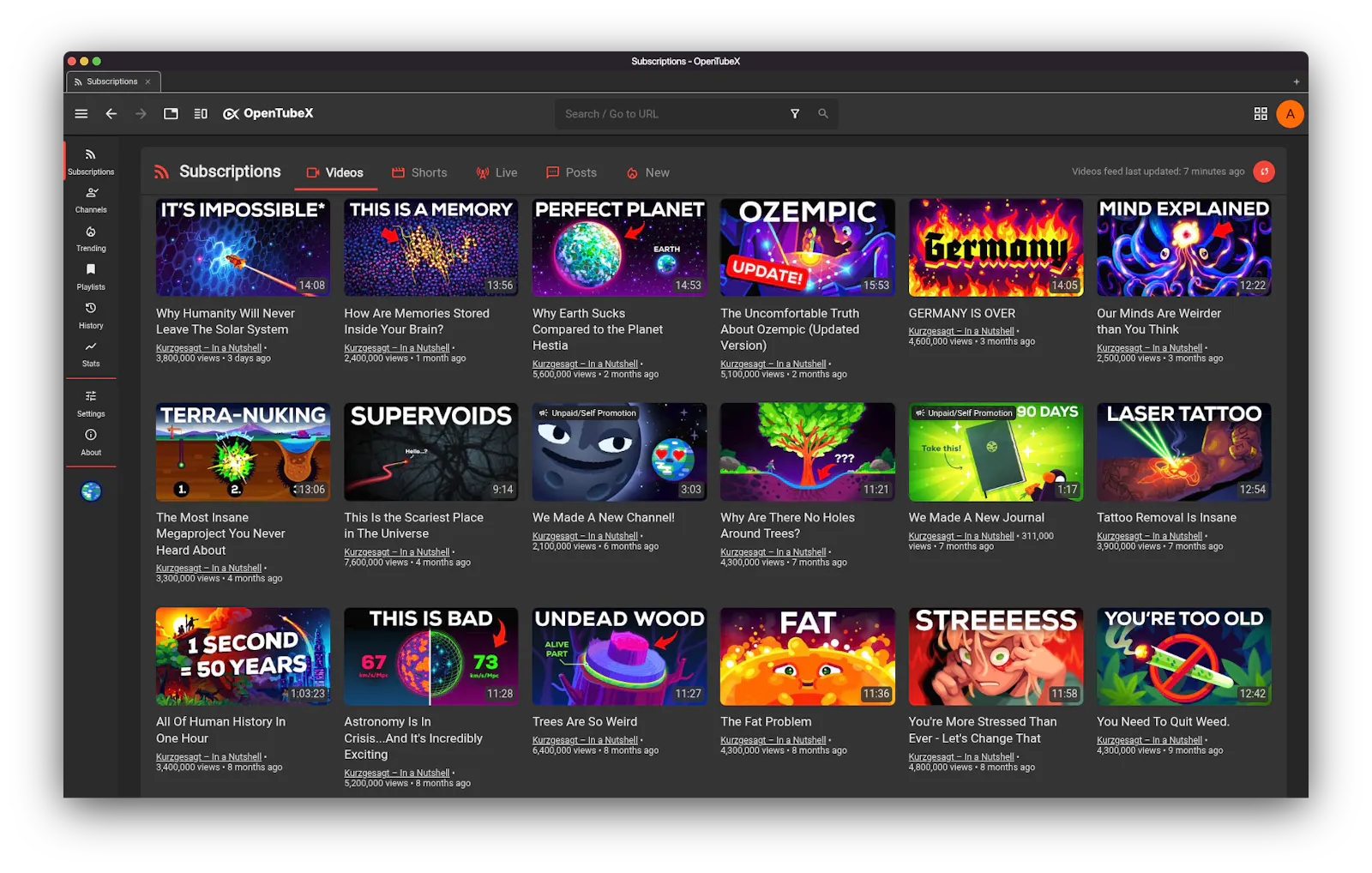Open 'How Are Memories Stored' video title
This screenshot has height=873, width=1372.
tap(417, 322)
